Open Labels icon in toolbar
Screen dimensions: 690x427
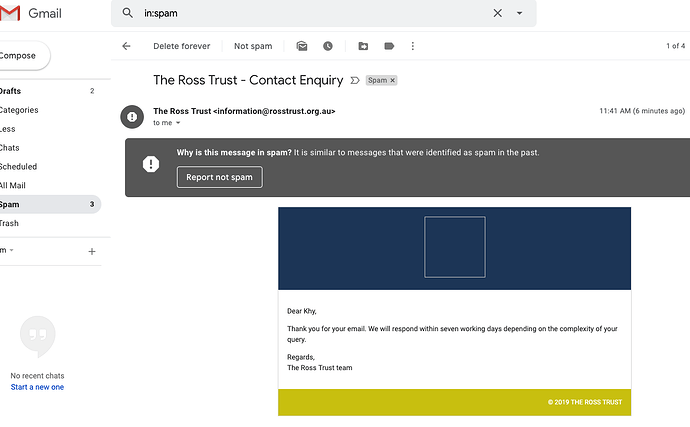coord(389,46)
